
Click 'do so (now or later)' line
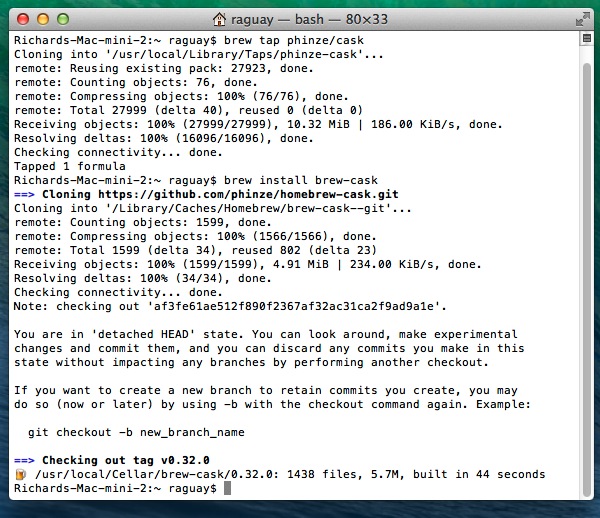[272, 404]
